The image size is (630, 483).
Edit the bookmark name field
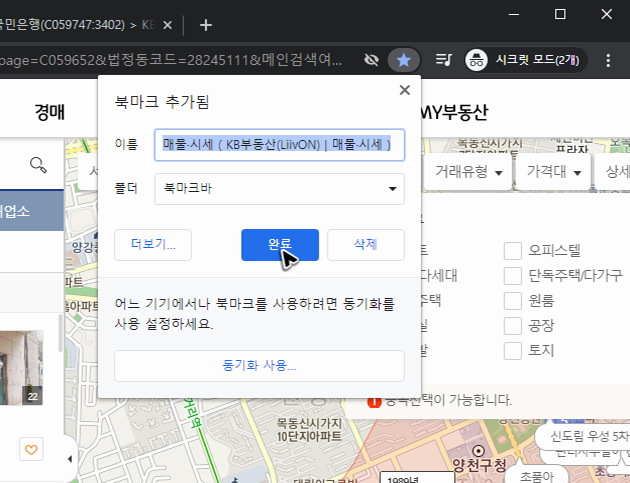pos(279,145)
